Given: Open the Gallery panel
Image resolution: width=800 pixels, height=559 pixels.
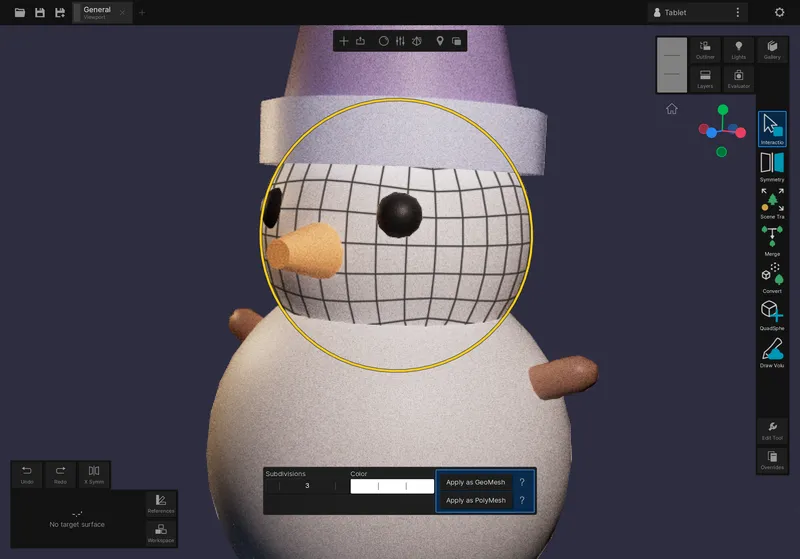Looking at the screenshot, I should click(772, 50).
